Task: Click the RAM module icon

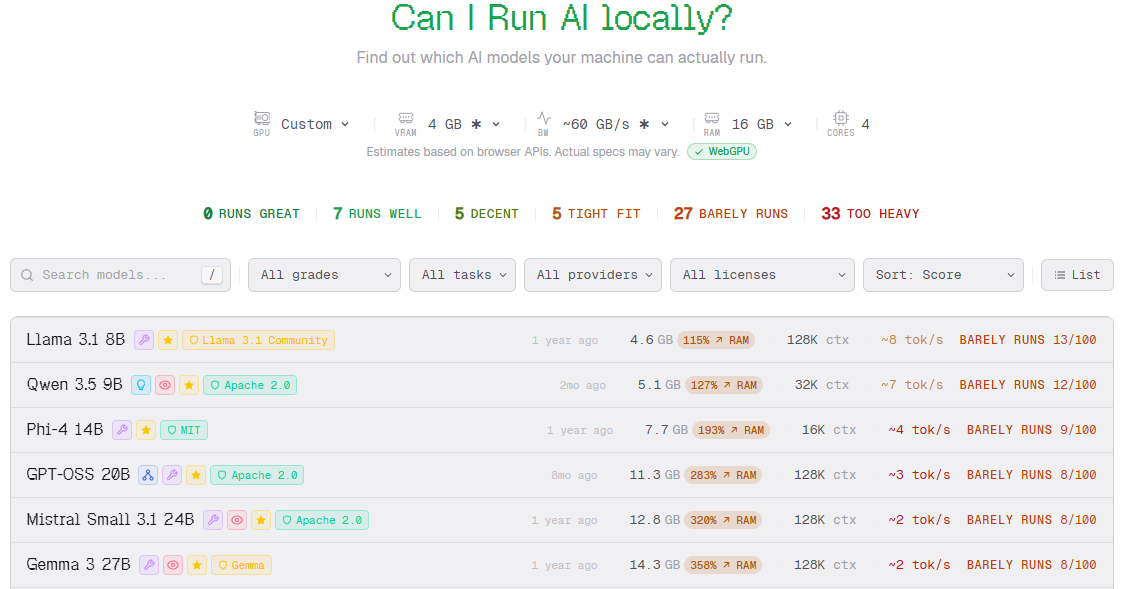Action: click(x=712, y=118)
